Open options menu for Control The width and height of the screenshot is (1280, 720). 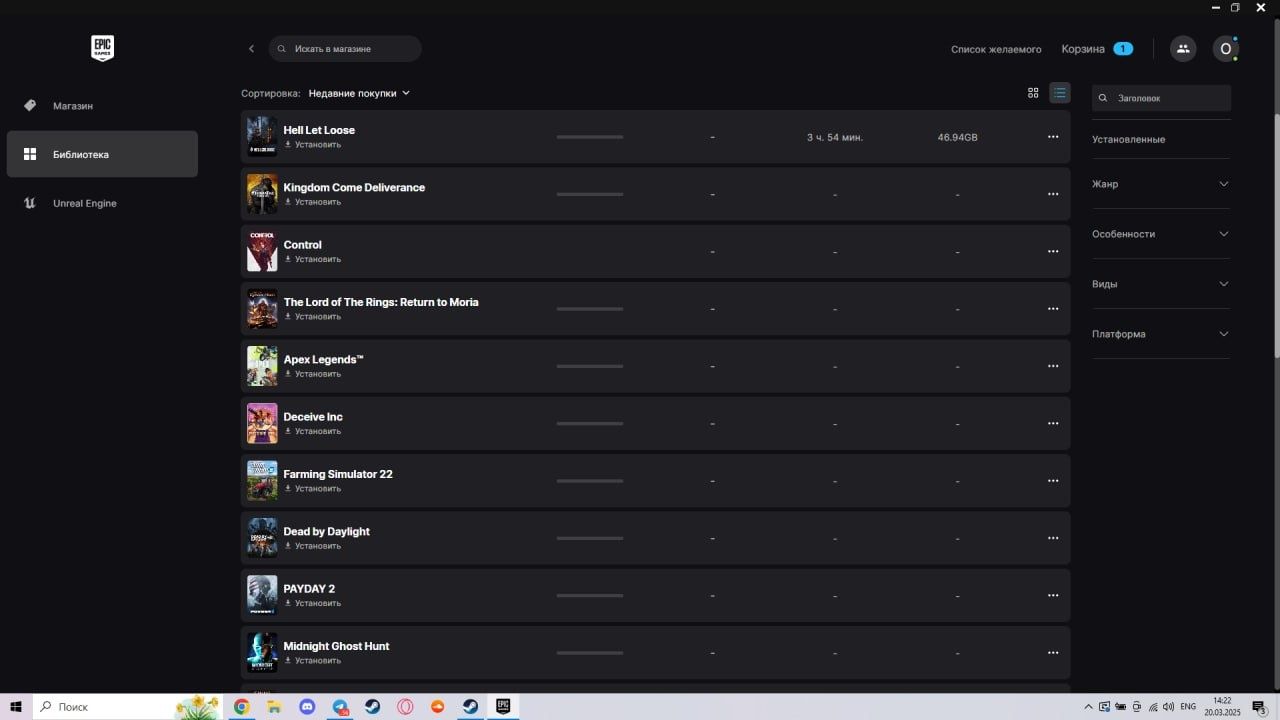click(x=1053, y=251)
